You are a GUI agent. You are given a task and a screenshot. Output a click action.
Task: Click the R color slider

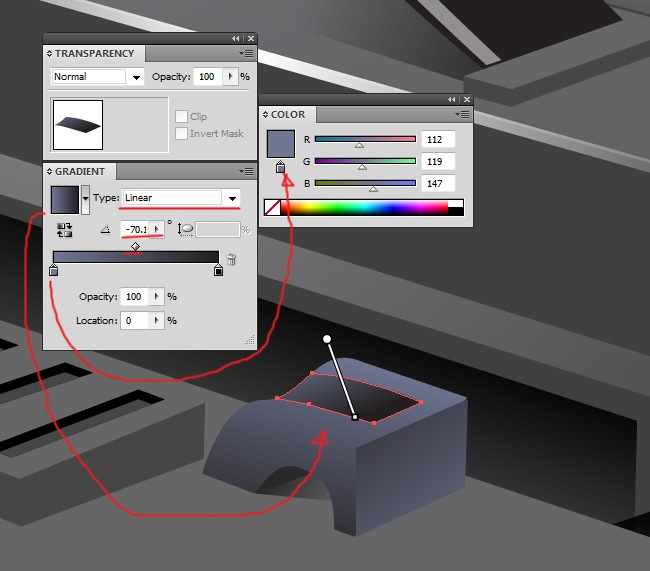point(365,139)
